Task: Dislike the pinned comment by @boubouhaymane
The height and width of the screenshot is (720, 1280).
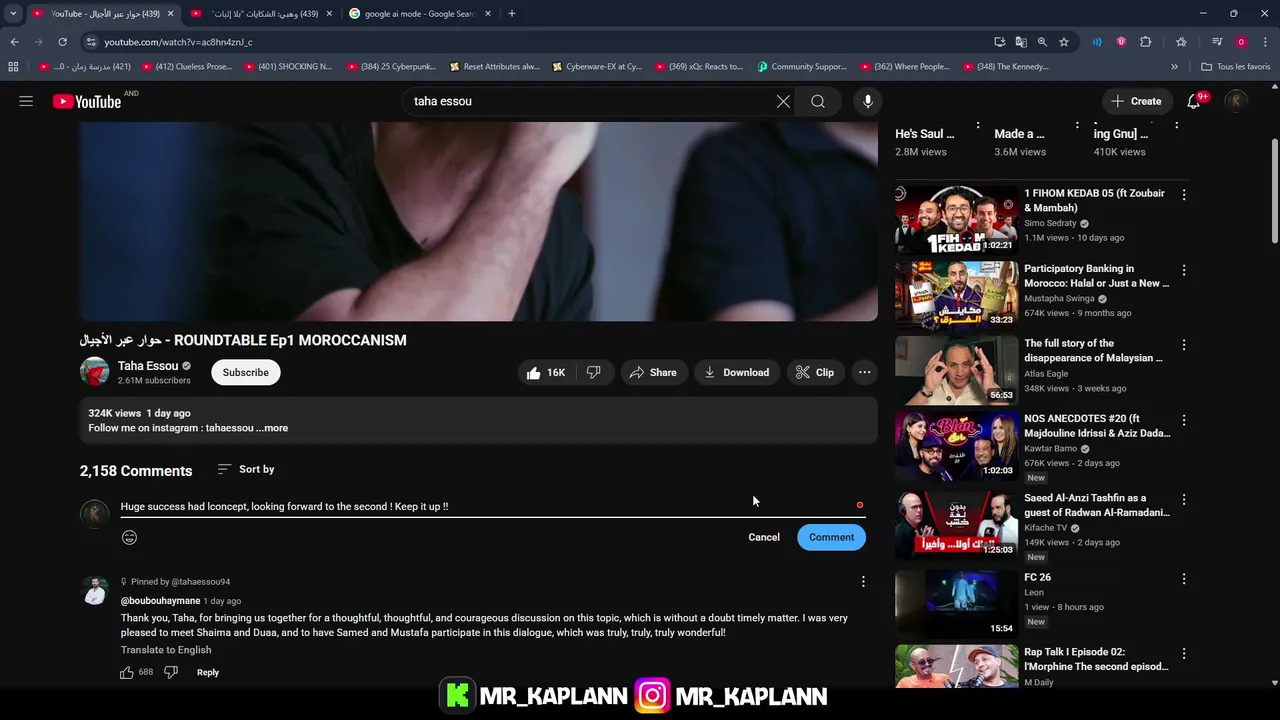Action: tap(171, 672)
